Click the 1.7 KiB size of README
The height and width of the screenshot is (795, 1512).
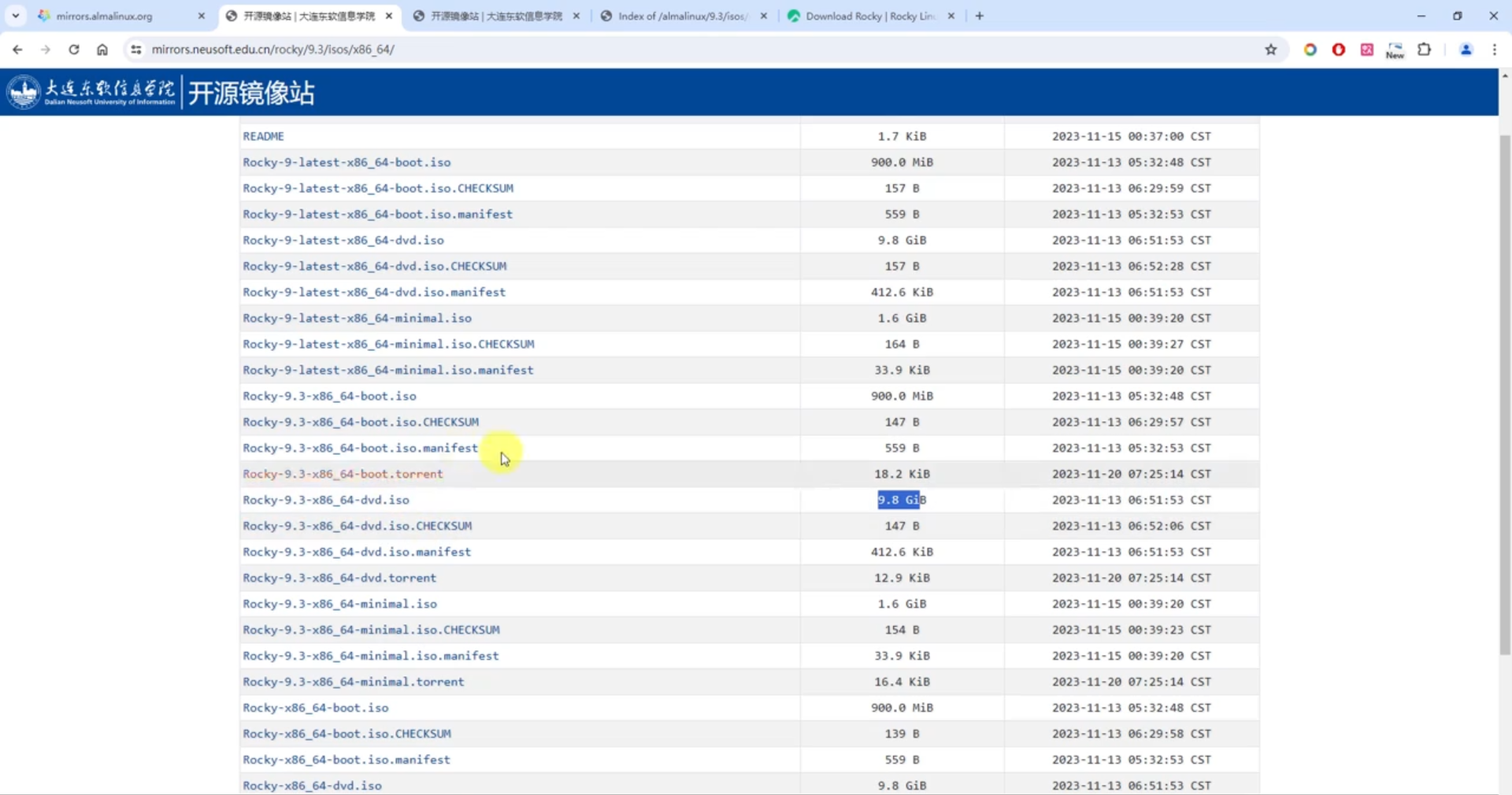[x=902, y=136]
